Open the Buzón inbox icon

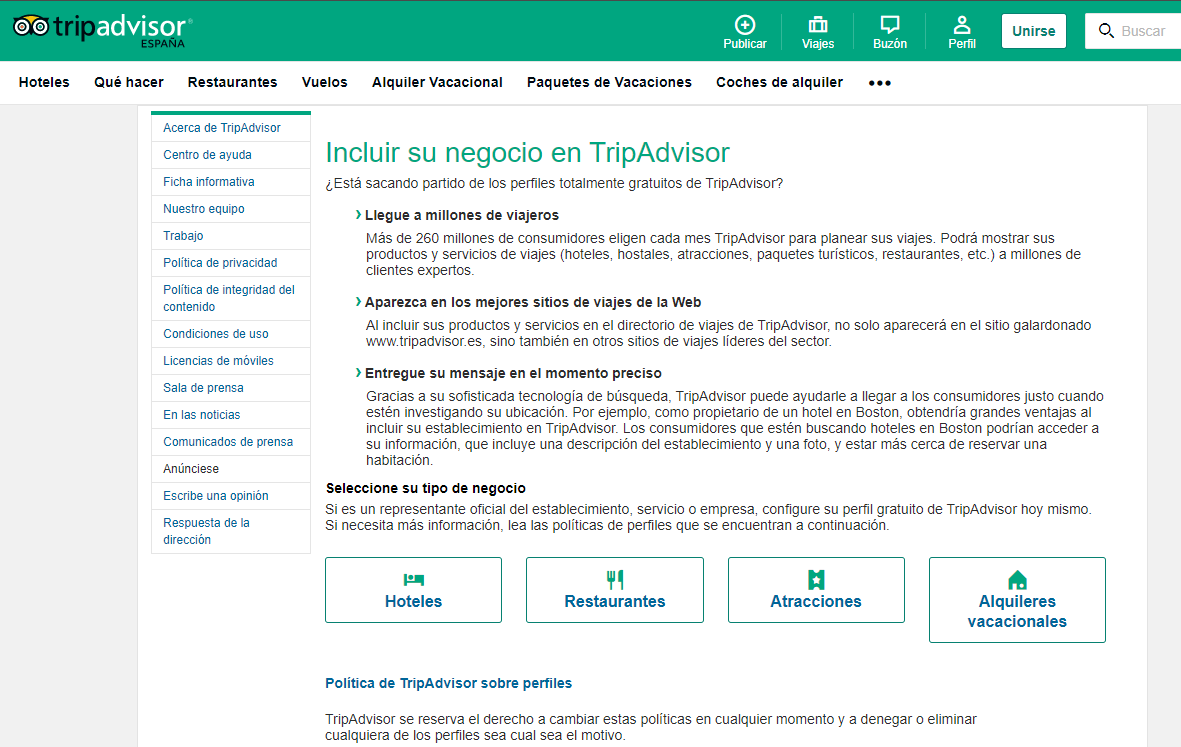tap(890, 25)
